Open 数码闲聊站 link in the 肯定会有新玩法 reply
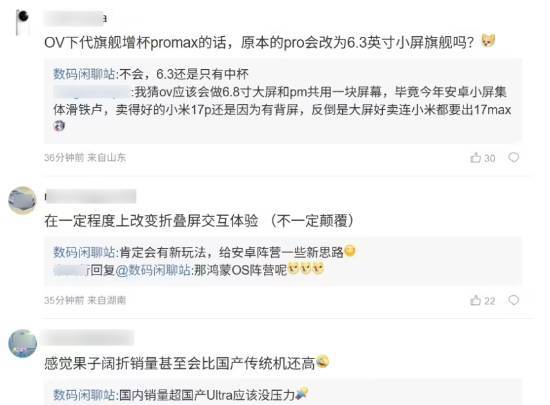The image size is (550, 405). [x=84, y=252]
